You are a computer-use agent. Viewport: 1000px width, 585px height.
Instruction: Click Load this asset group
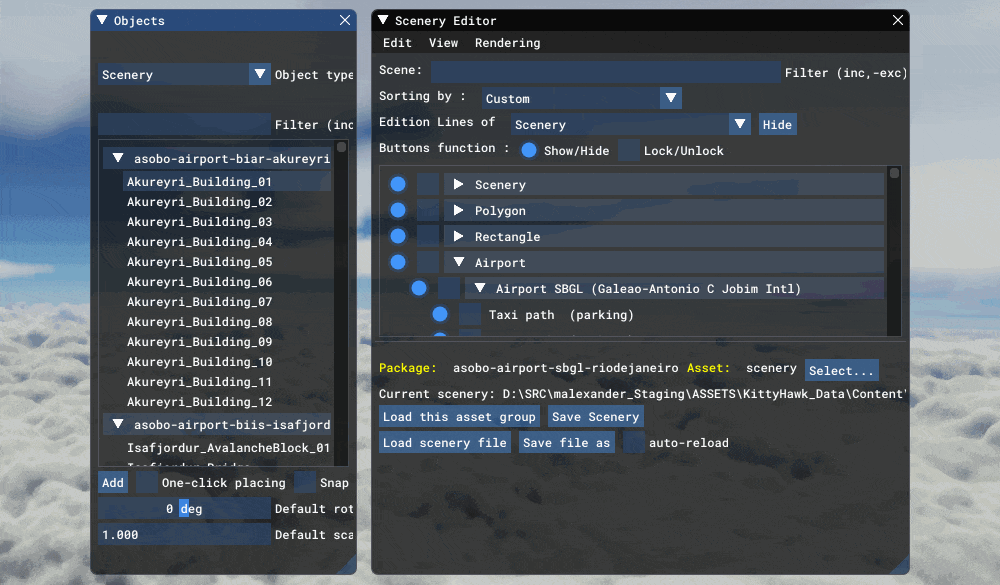(458, 416)
